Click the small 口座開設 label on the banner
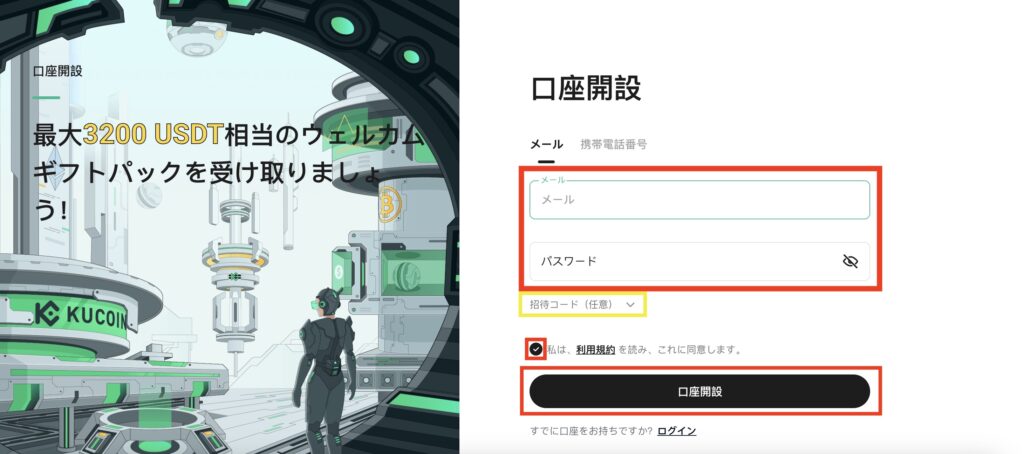 pyautogui.click(x=58, y=71)
